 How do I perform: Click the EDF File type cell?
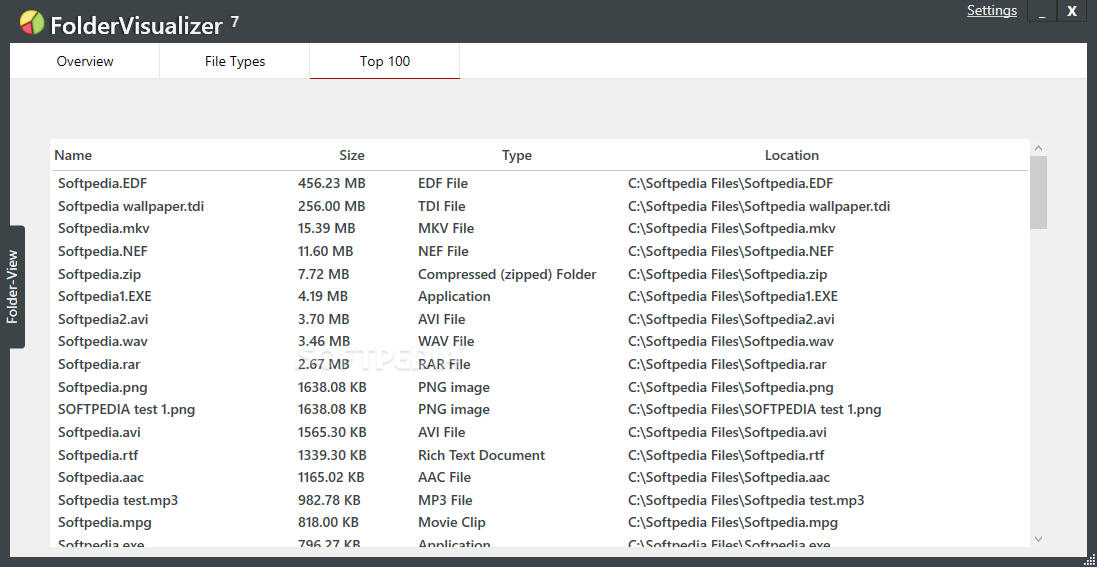click(443, 183)
